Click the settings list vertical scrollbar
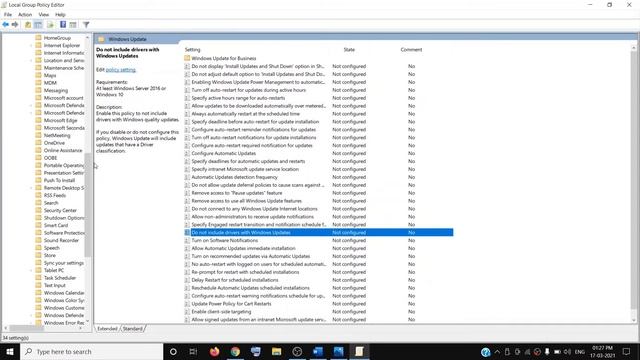This screenshot has height=360, width=640. (x=633, y=180)
